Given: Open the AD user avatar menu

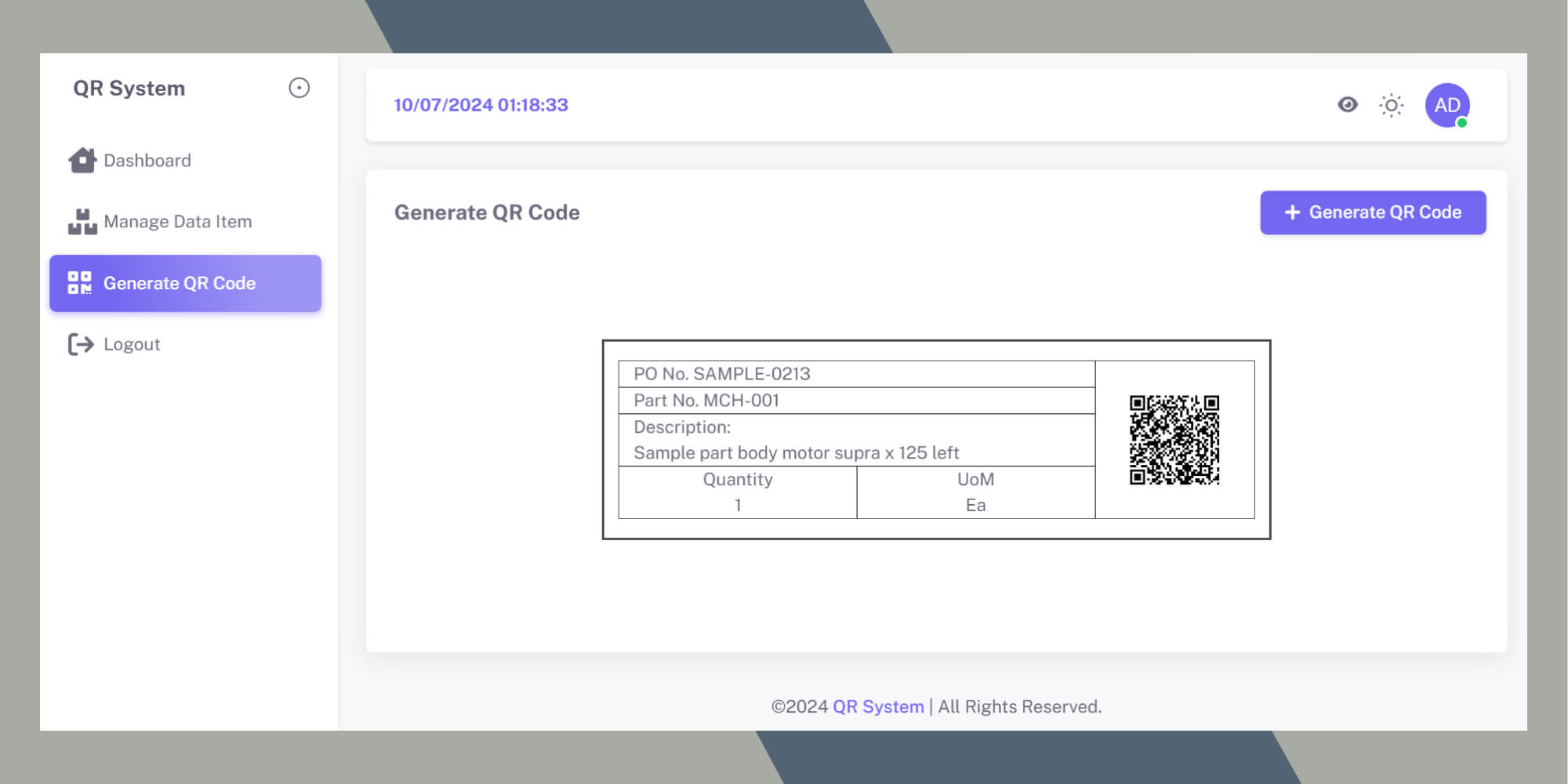Looking at the screenshot, I should (1447, 105).
